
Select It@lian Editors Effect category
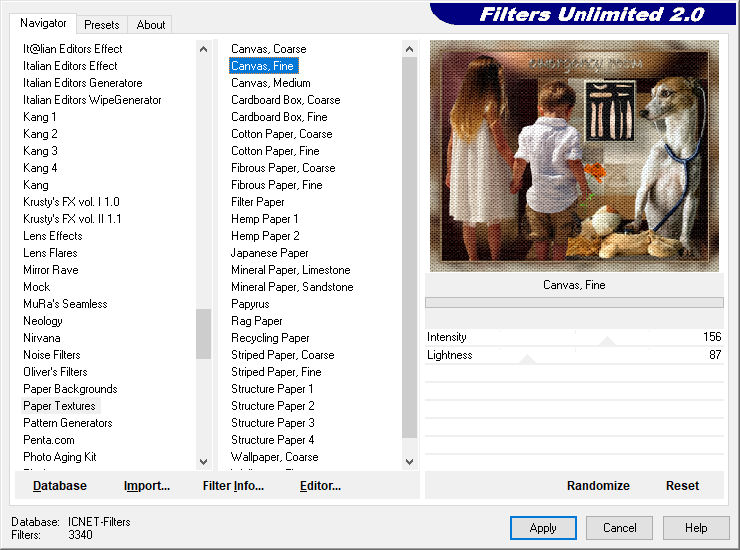click(x=73, y=49)
